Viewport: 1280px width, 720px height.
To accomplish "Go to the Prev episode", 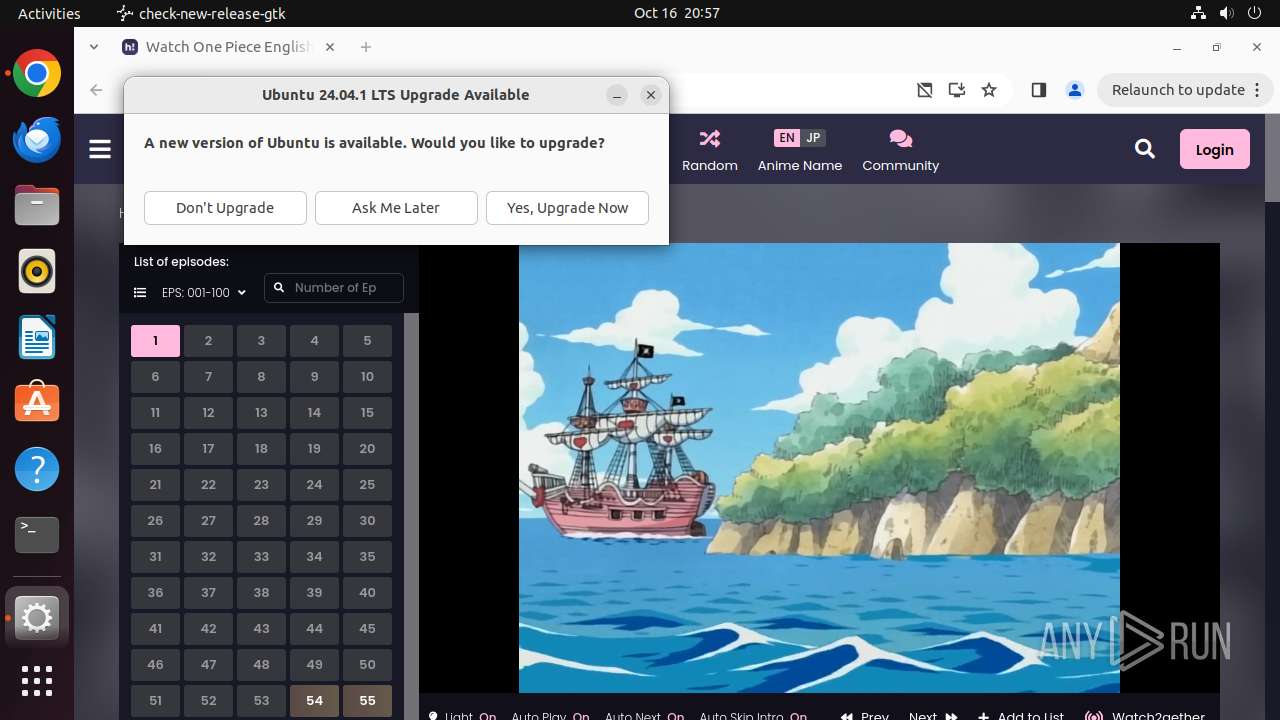I will (865, 716).
